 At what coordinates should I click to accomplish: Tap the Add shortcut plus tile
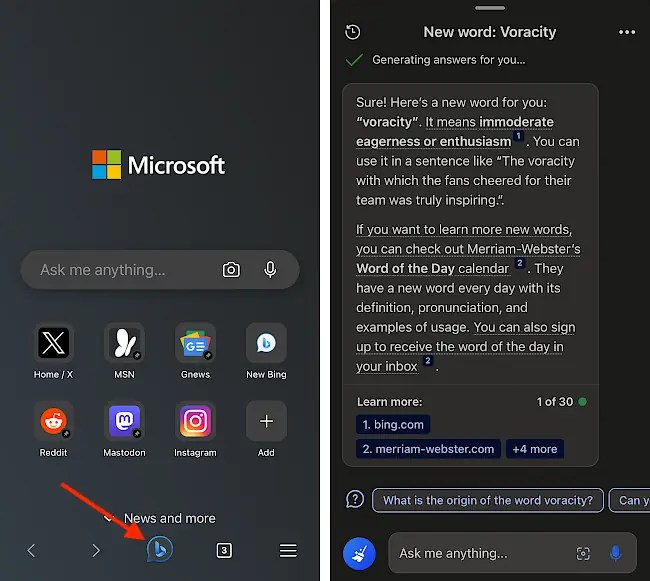click(x=266, y=421)
